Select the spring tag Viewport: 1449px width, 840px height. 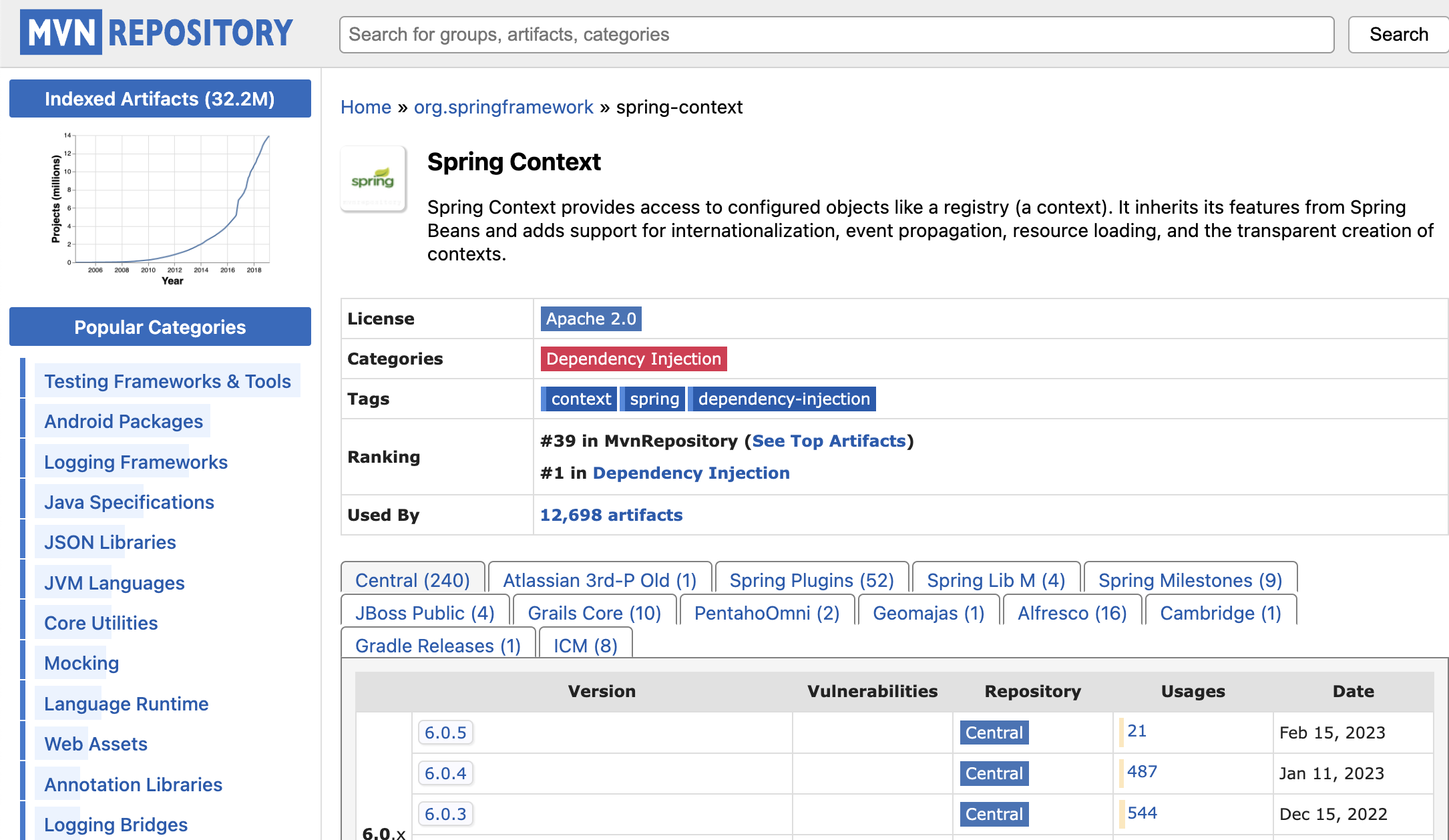pos(653,399)
